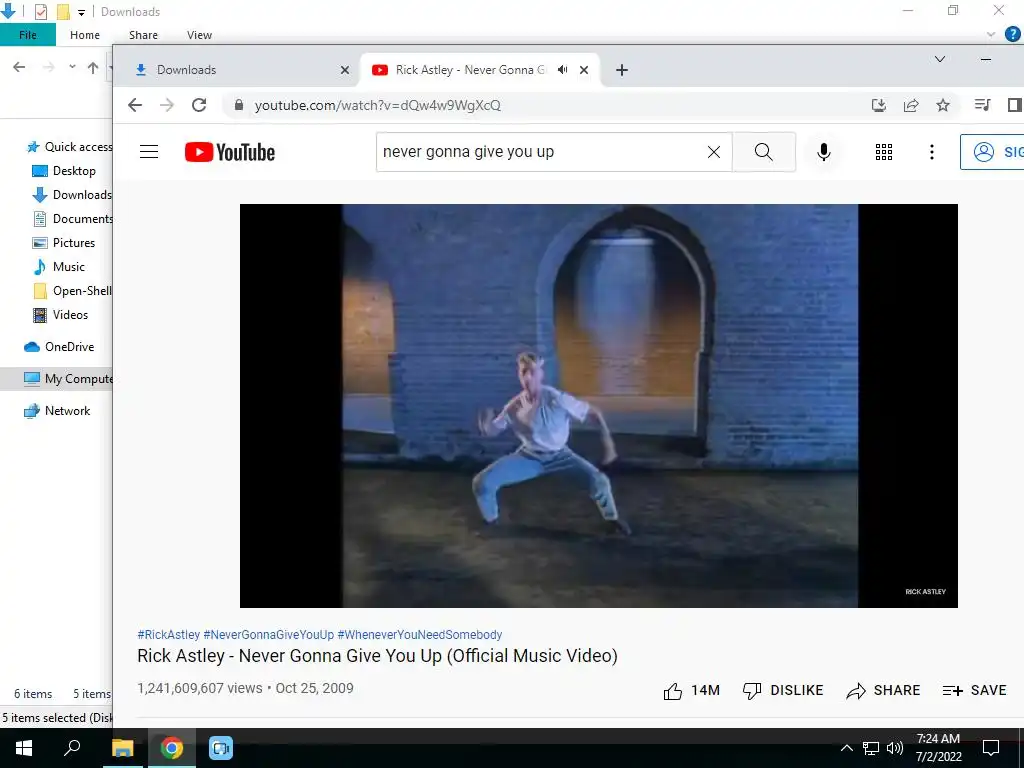Go back in Chrome browser
This screenshot has width=1024, height=768.
[135, 105]
